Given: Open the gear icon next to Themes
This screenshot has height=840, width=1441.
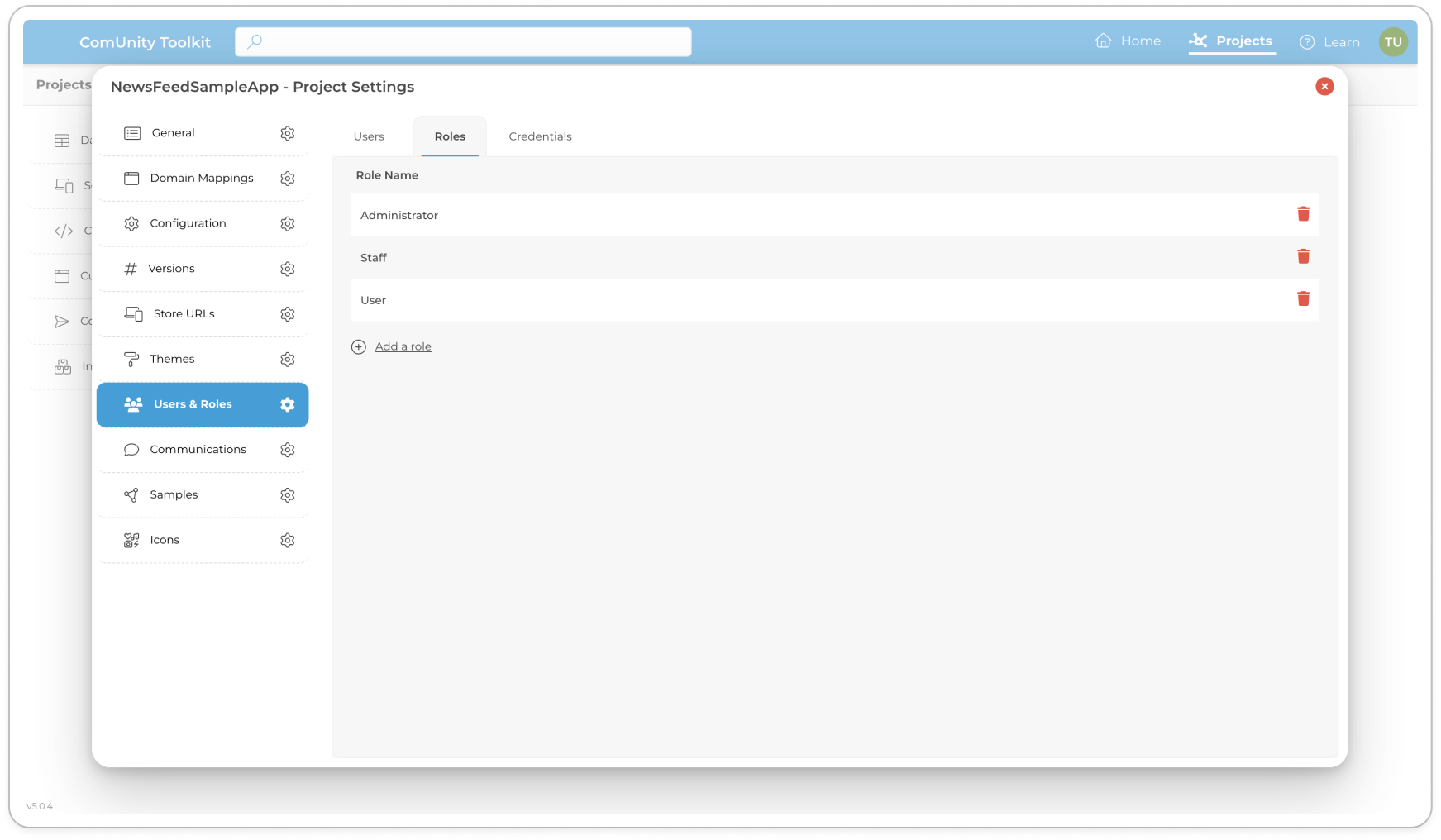Looking at the screenshot, I should coord(287,360).
